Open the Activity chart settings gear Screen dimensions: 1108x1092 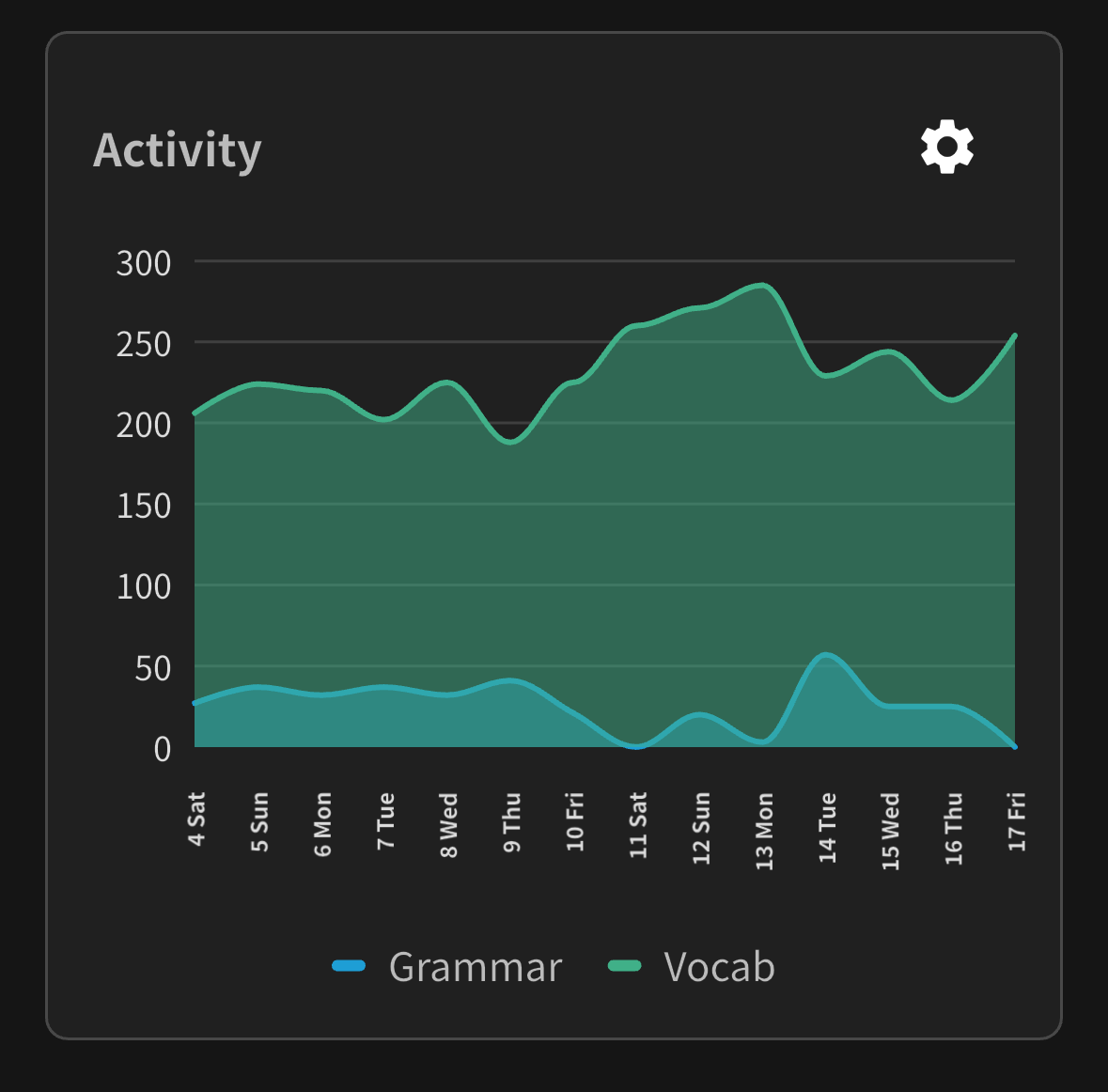point(946,147)
